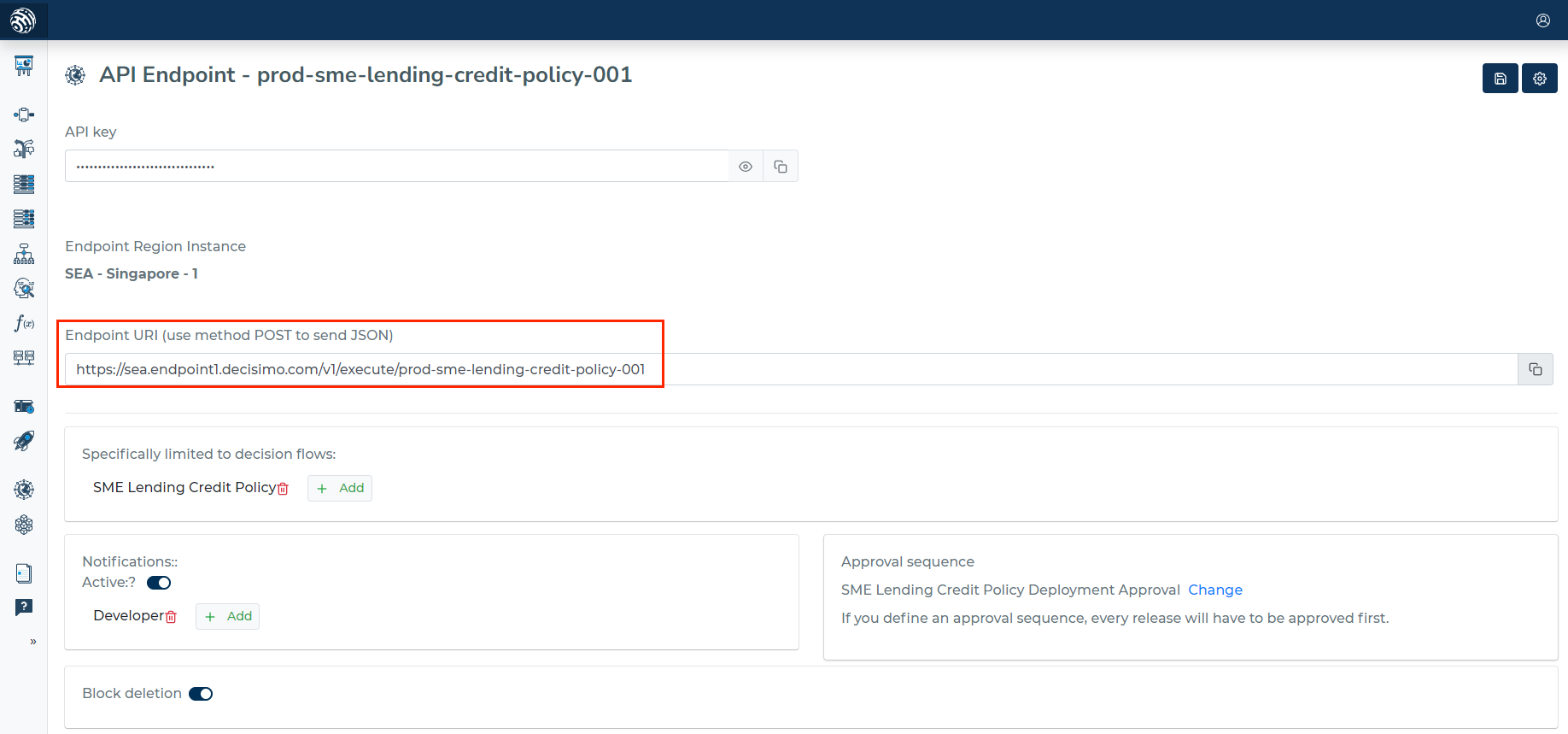Toggle the Block deletion switch
Image resolution: width=1568 pixels, height=734 pixels.
click(201, 694)
